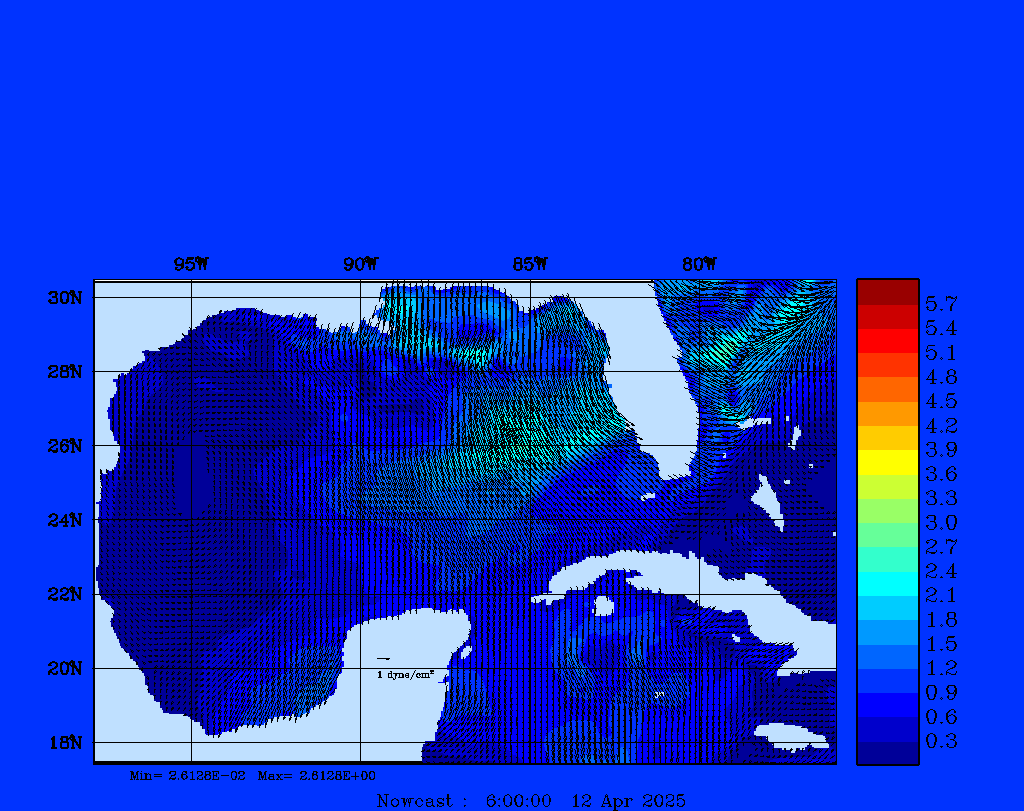Click the 3.0 value on the color legend
The image size is (1024, 811).
[941, 522]
